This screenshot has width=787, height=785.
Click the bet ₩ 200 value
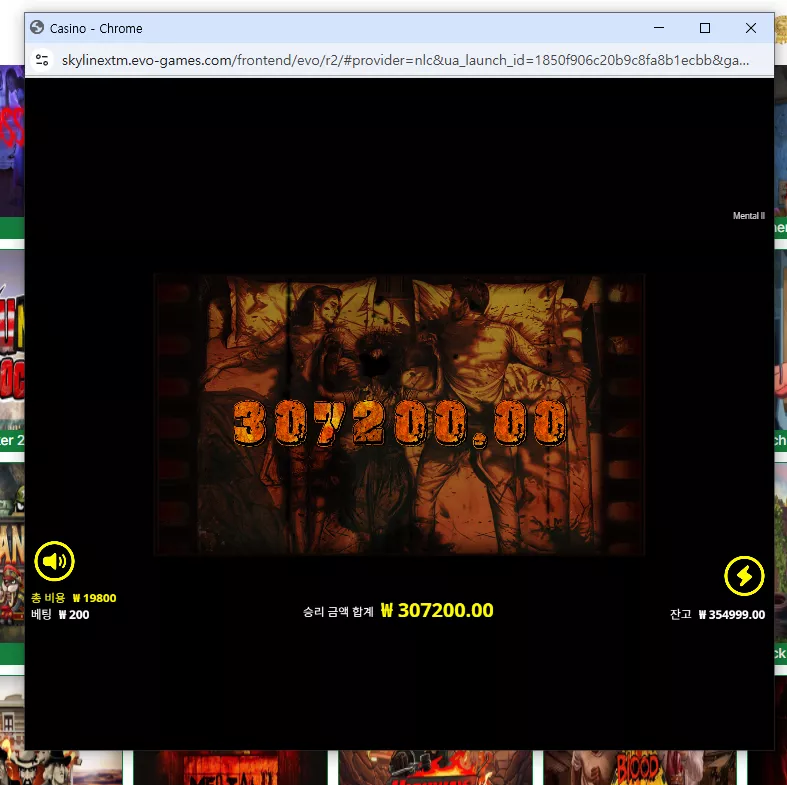[73, 614]
